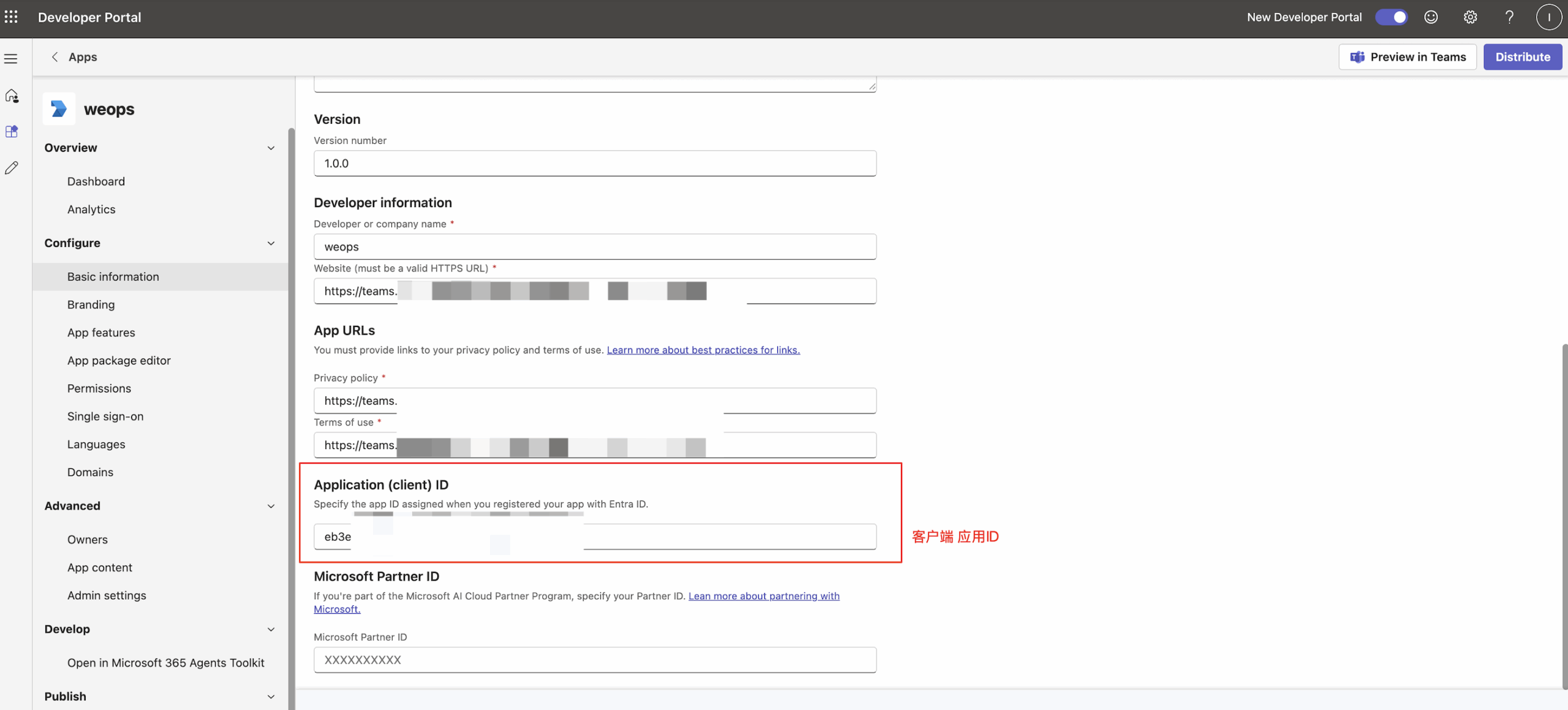Click the Privacy policy URL field
This screenshot has width=1568, height=710.
click(595, 401)
